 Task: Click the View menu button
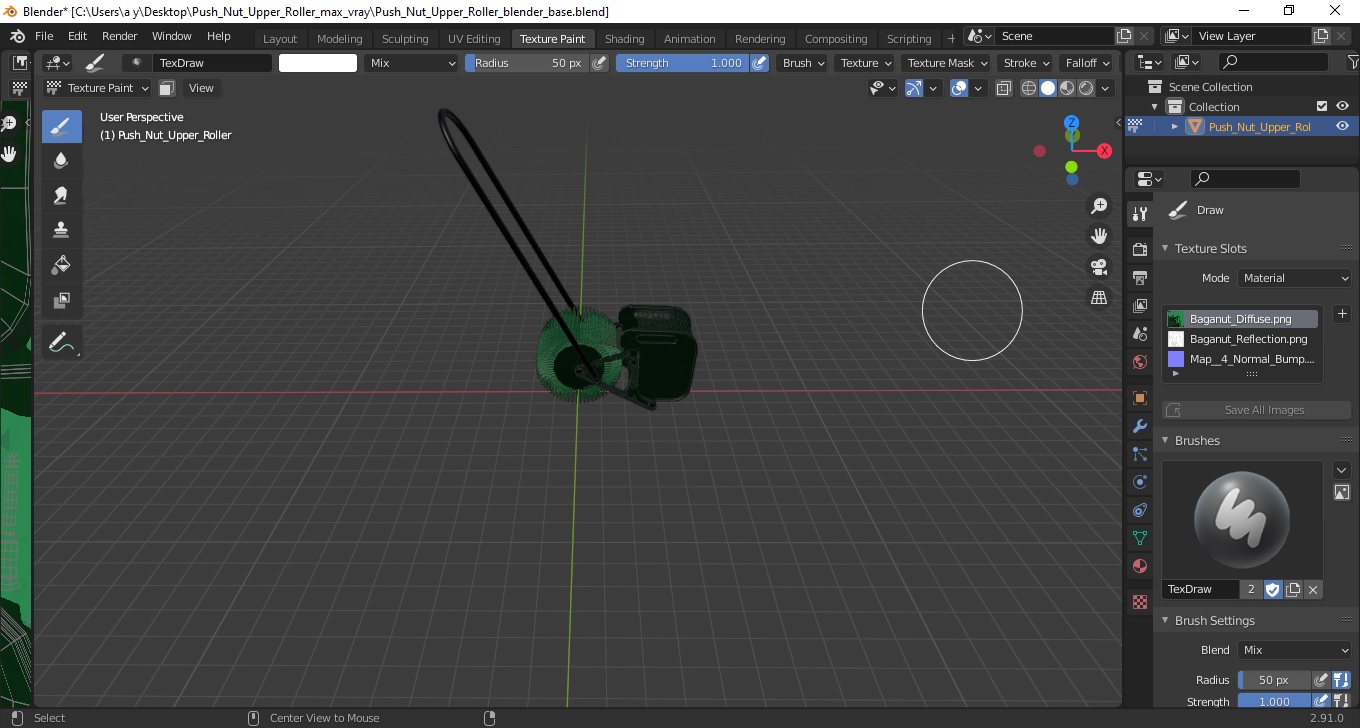(201, 88)
